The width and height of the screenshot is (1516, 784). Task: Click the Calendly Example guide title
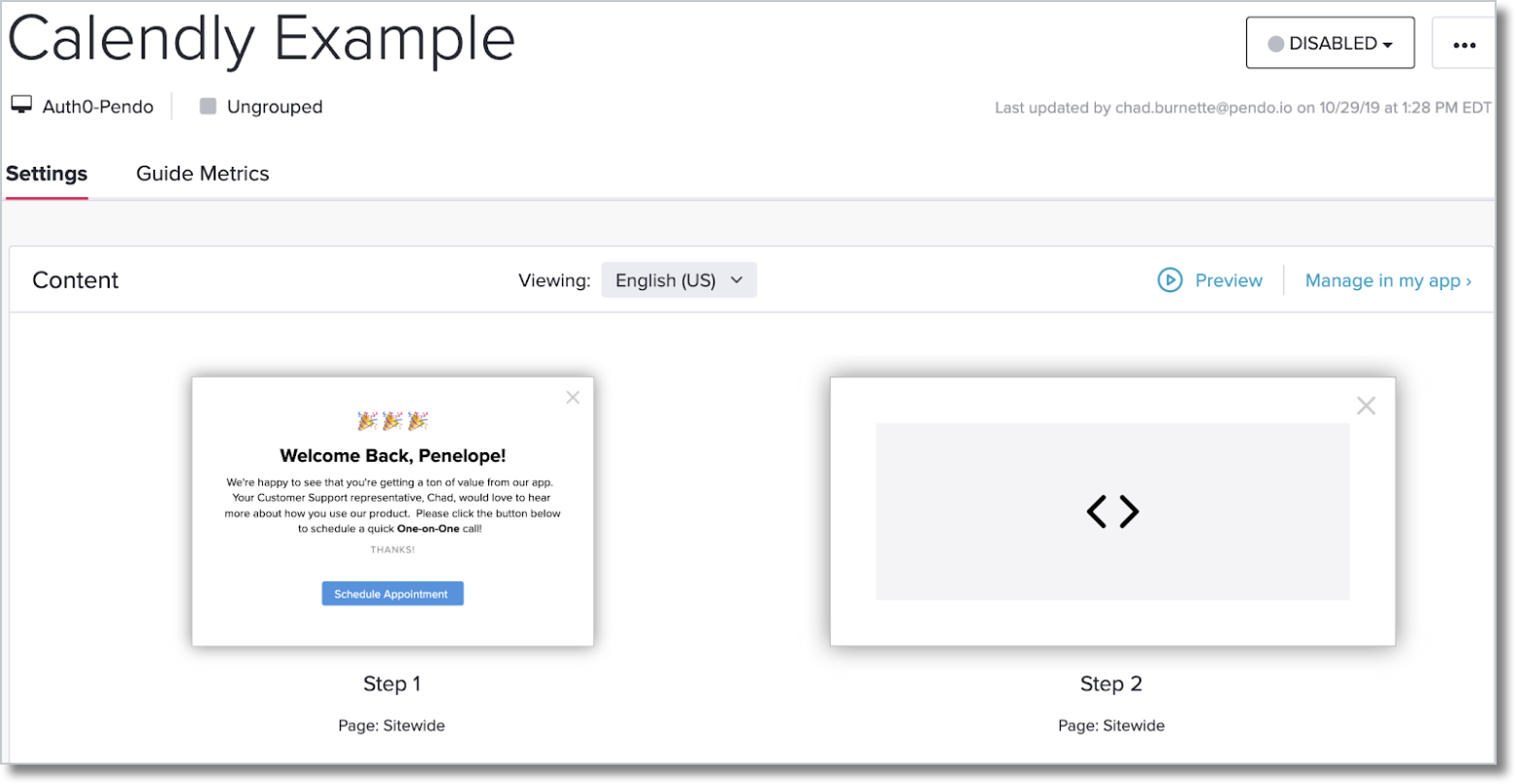(x=261, y=40)
